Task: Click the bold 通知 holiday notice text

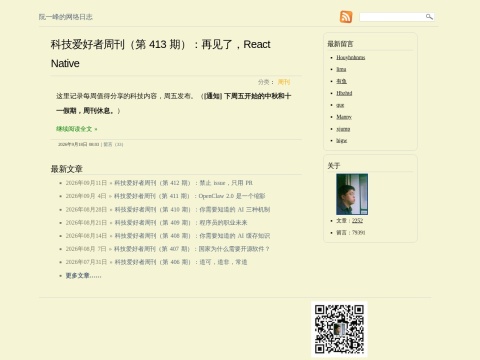Action: [173, 103]
